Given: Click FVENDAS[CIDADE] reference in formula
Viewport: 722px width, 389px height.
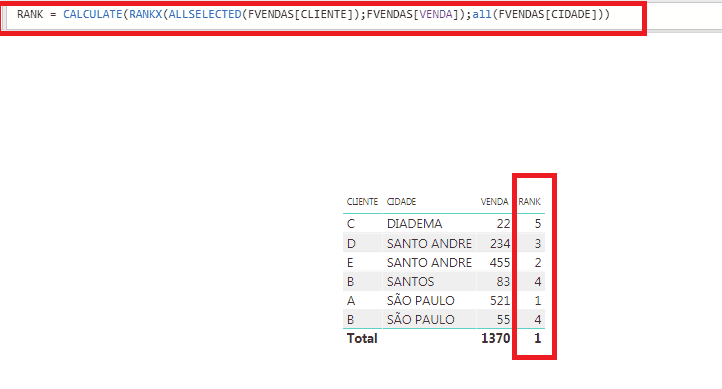Looking at the screenshot, I should point(547,15).
